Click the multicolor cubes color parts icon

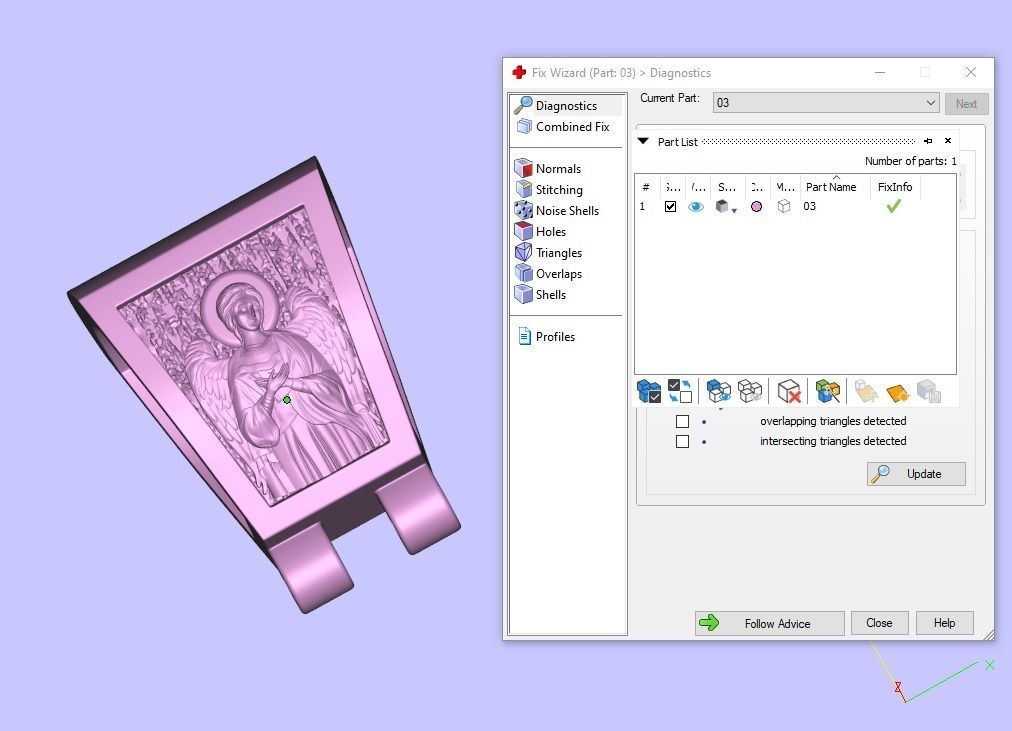(x=827, y=391)
